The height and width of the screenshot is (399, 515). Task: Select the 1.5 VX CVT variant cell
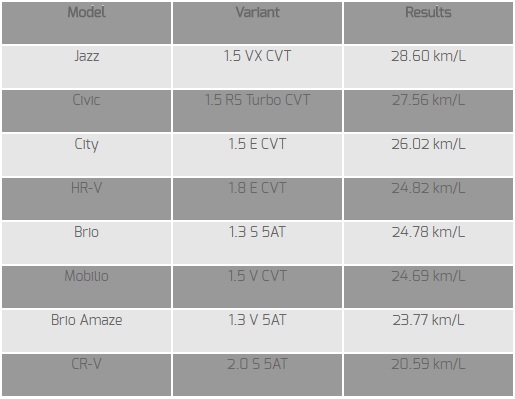(x=257, y=67)
